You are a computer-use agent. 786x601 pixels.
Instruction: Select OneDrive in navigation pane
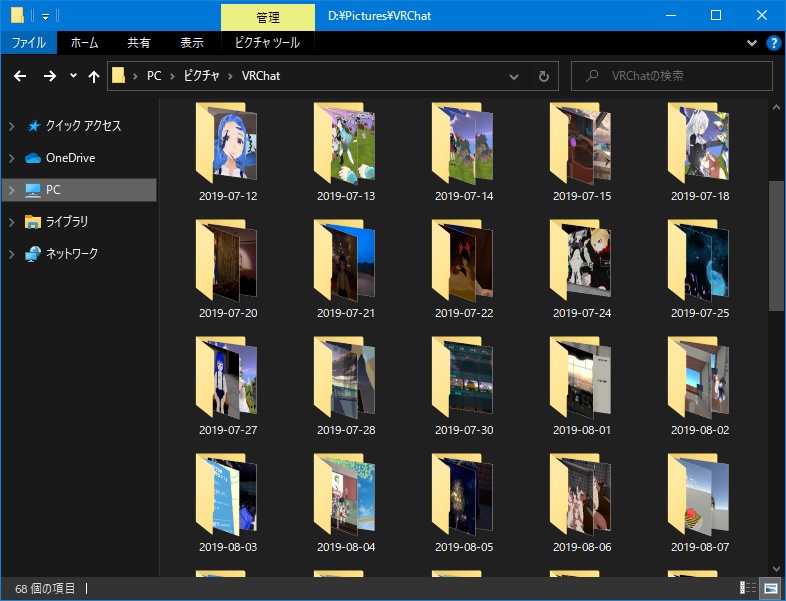pyautogui.click(x=70, y=158)
